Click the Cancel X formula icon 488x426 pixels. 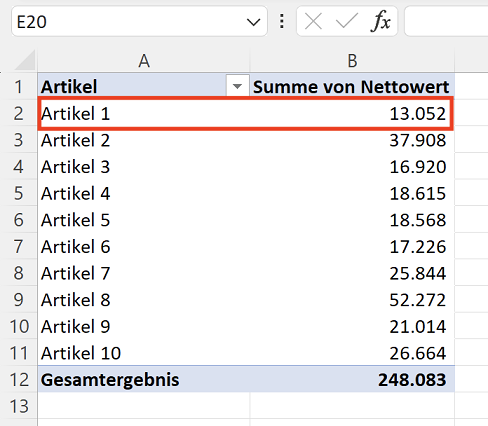313,22
